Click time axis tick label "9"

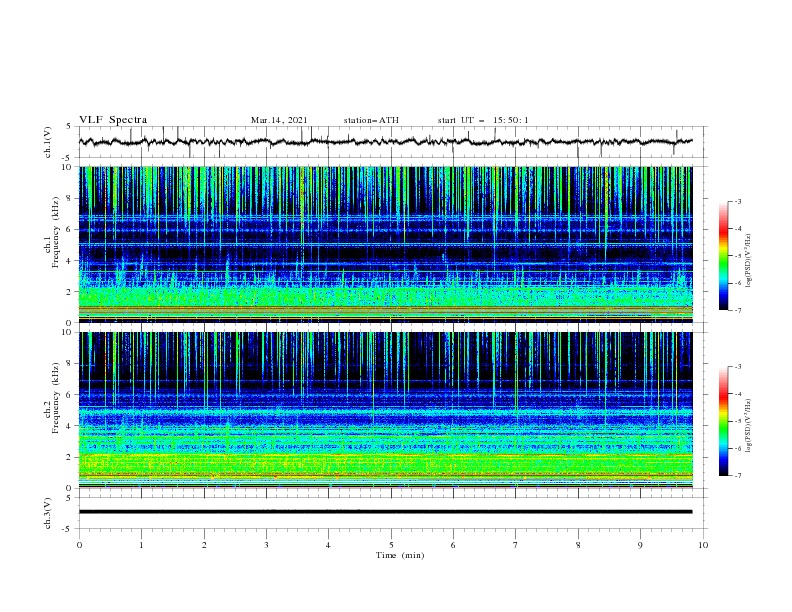tap(640, 545)
